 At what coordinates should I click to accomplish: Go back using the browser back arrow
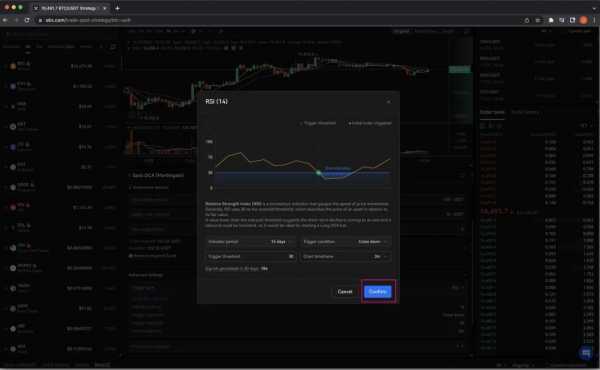[x=5, y=20]
